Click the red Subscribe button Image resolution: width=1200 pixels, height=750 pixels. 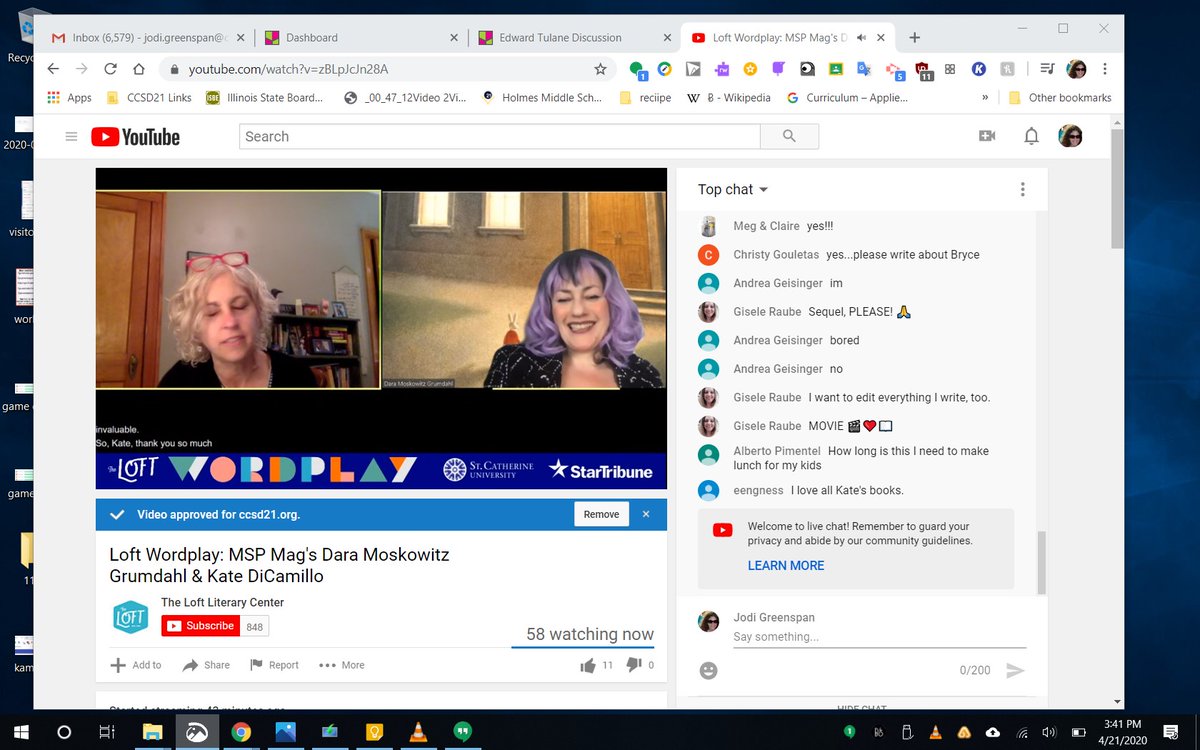(x=200, y=626)
